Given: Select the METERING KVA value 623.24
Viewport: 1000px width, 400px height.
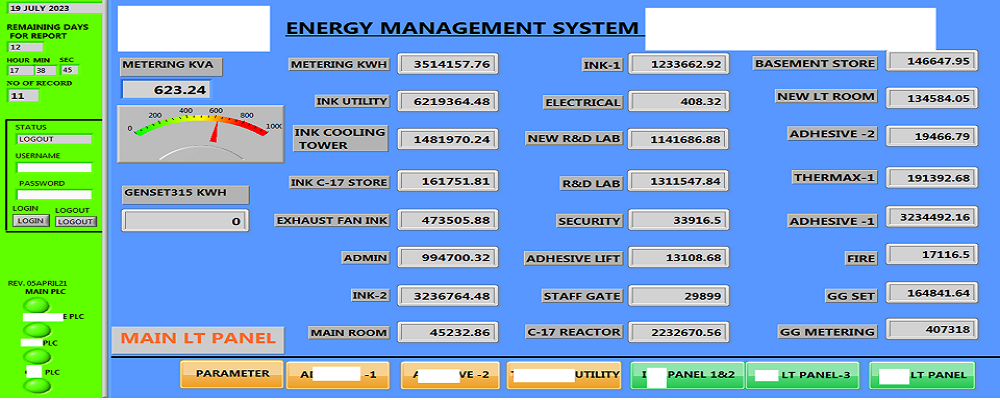Looking at the screenshot, I should pos(166,90).
